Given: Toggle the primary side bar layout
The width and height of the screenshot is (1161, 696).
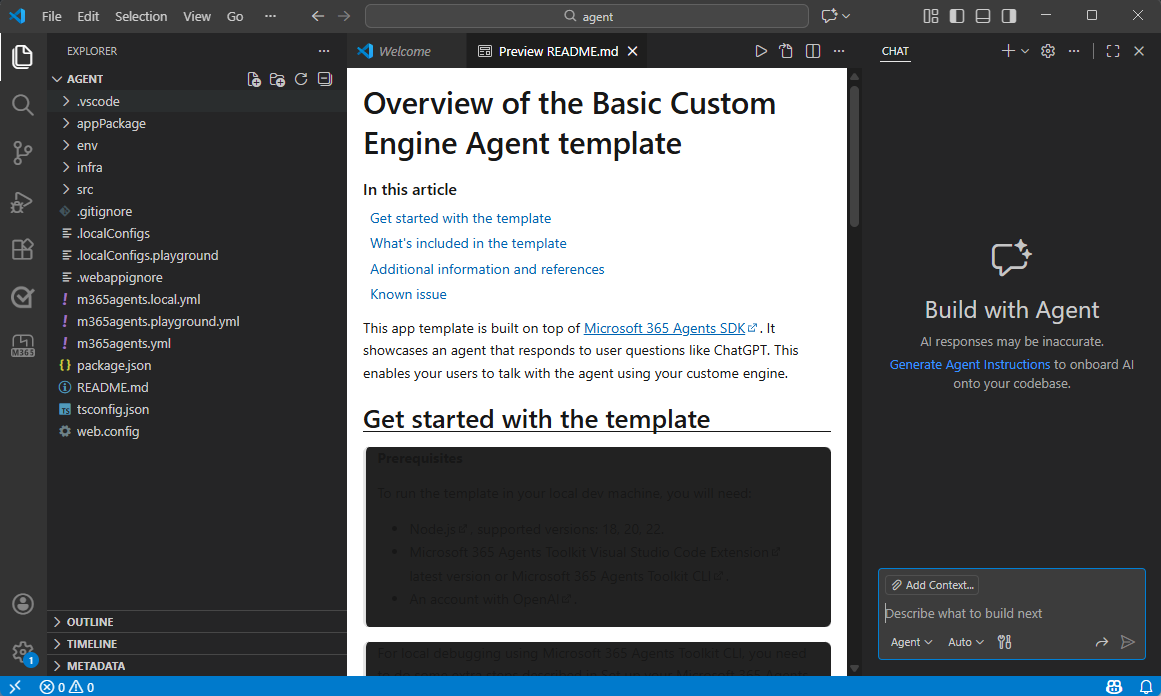Looking at the screenshot, I should [957, 16].
